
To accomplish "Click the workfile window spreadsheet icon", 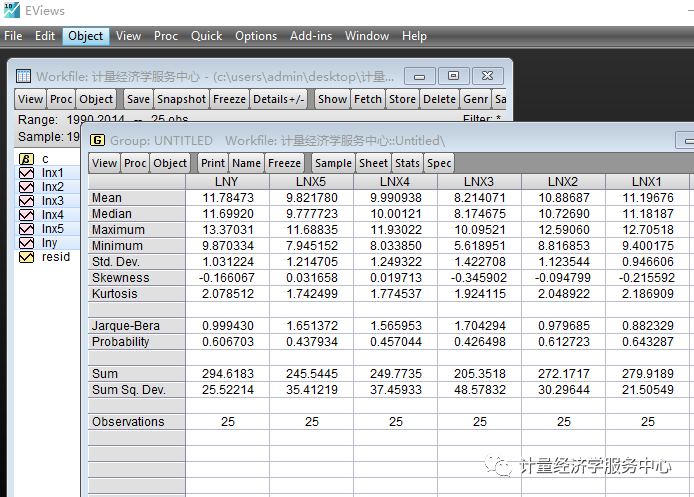I will pyautogui.click(x=23, y=76).
